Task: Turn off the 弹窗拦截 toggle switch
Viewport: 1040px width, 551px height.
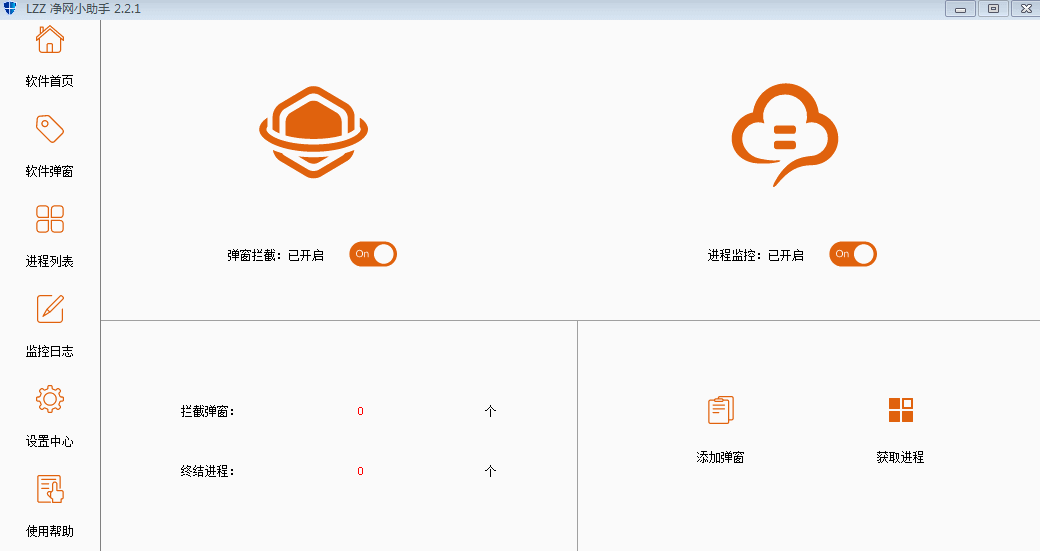Action: [373, 254]
